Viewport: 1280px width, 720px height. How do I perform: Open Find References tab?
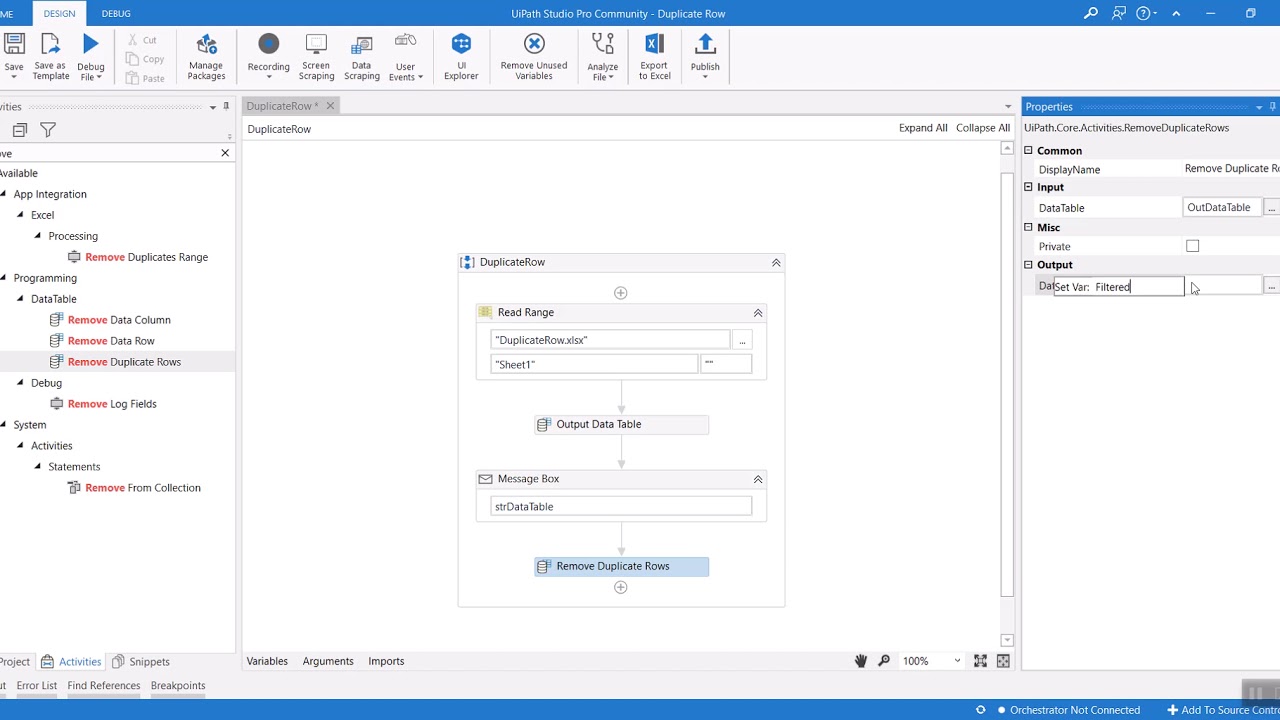coord(104,686)
